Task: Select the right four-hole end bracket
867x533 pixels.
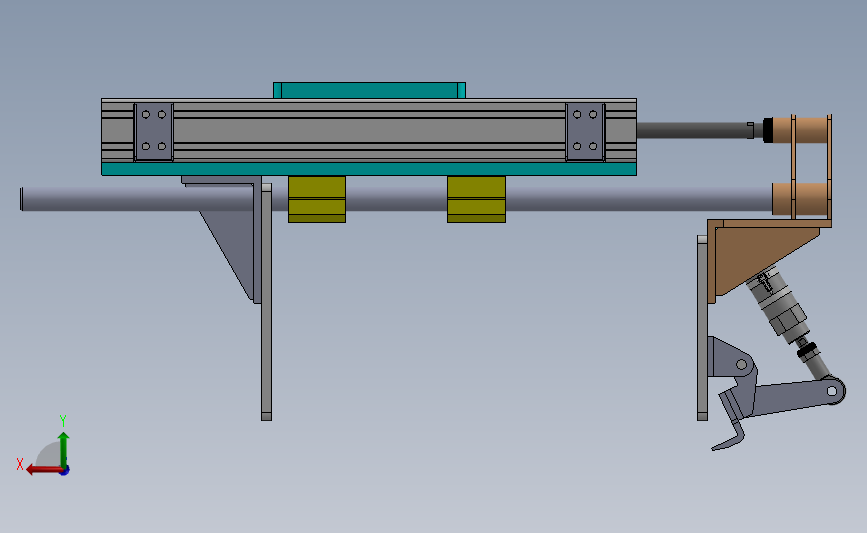Action: (x=585, y=132)
